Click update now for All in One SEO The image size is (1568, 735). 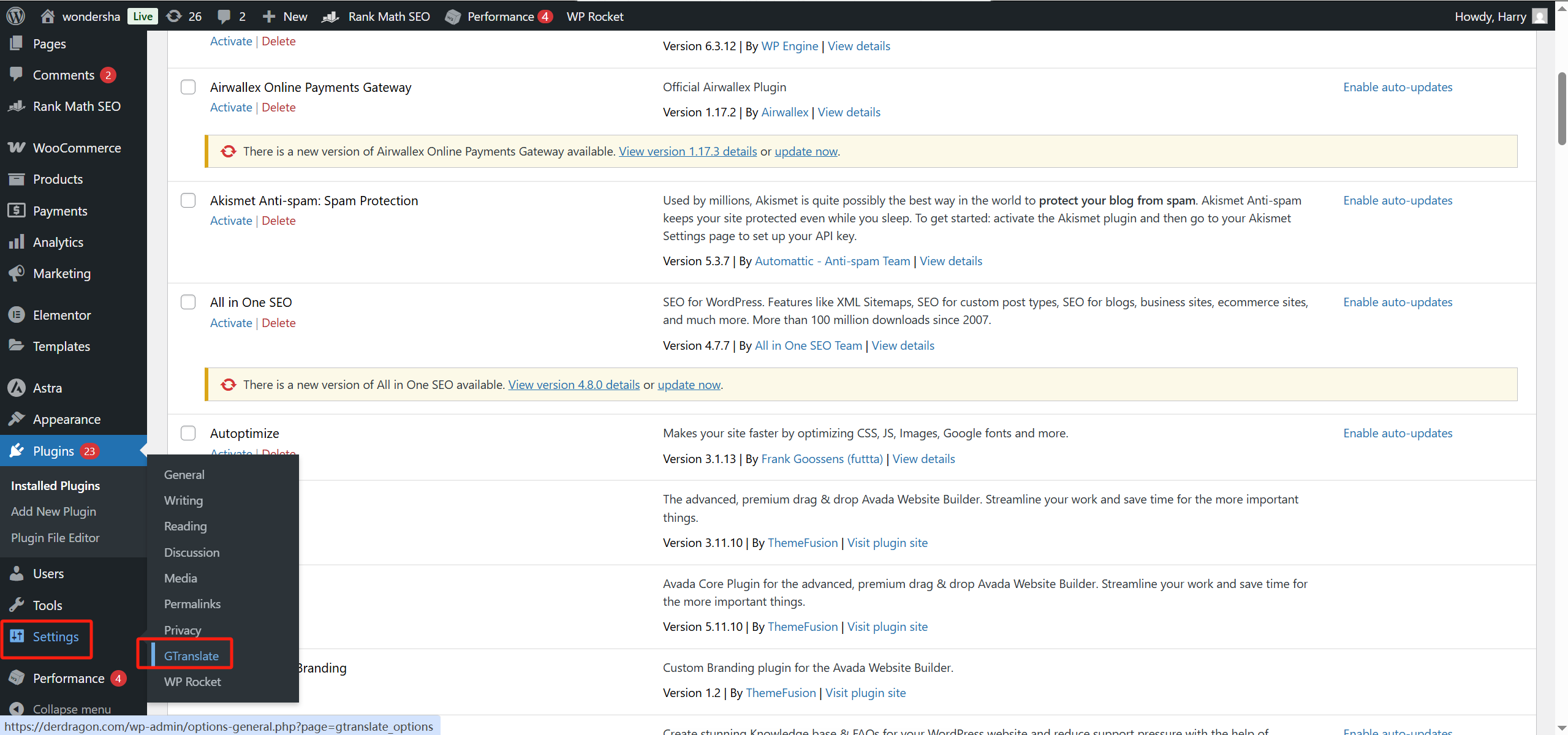pyautogui.click(x=689, y=385)
